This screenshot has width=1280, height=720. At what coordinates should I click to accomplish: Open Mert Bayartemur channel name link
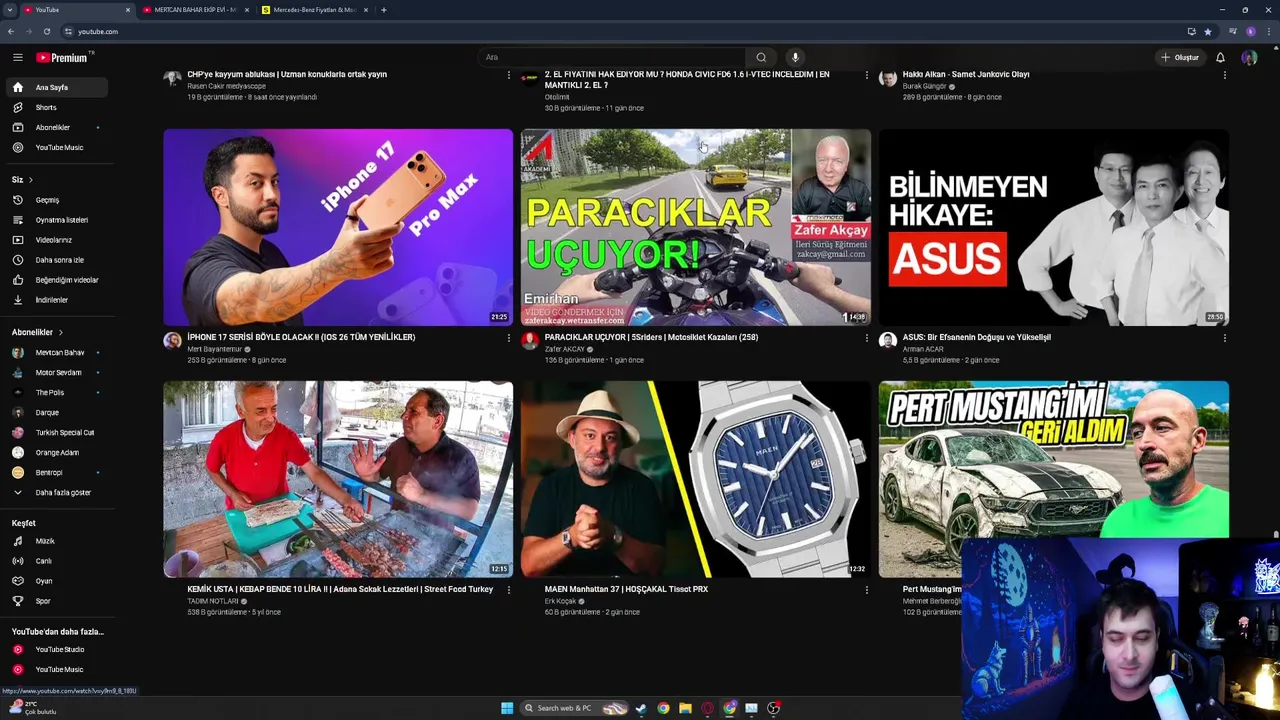214,349
